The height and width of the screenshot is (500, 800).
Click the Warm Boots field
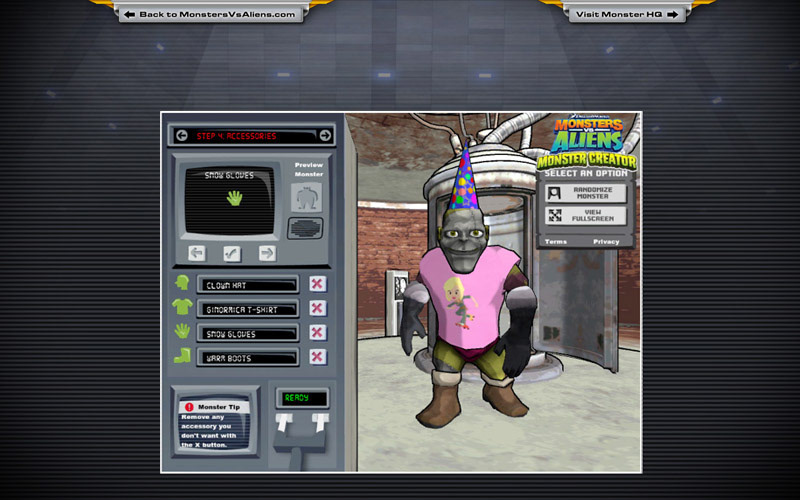point(248,358)
